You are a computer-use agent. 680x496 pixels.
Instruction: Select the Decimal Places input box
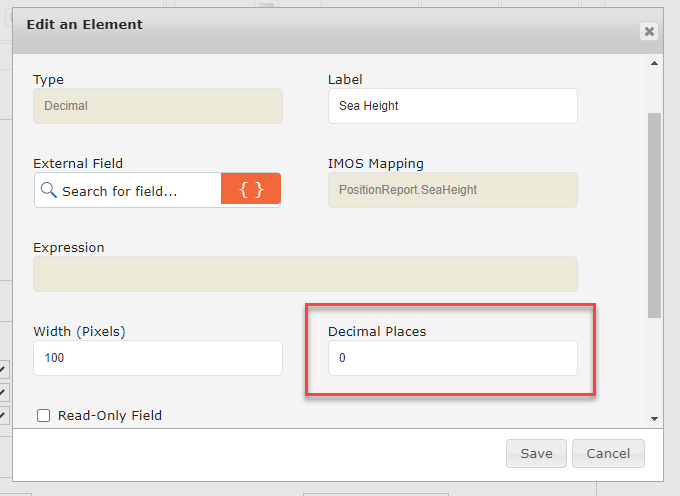tap(452, 358)
